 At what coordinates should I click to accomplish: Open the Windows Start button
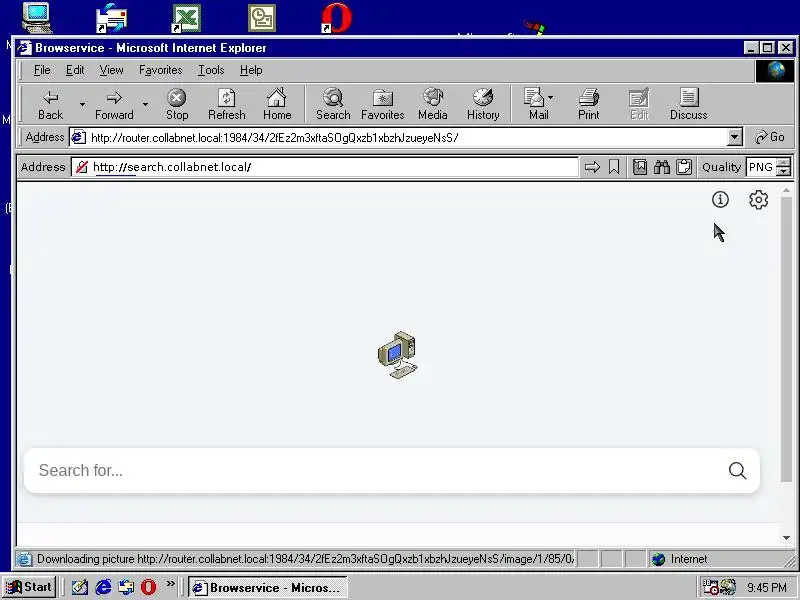point(30,587)
